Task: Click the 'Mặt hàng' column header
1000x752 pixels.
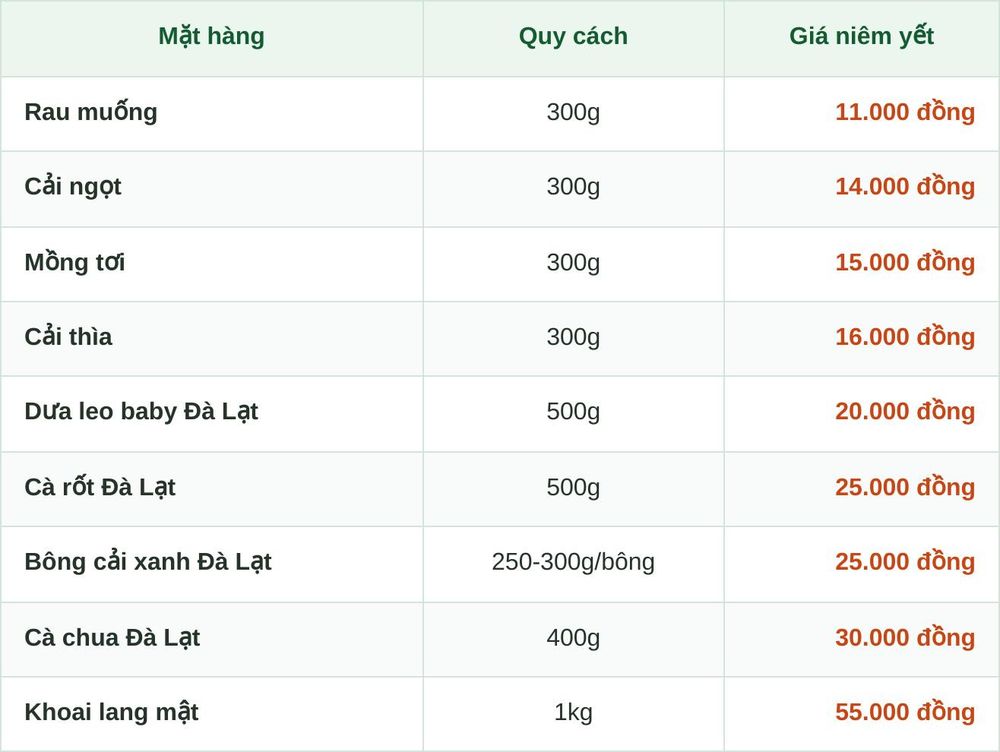Action: [x=211, y=37]
